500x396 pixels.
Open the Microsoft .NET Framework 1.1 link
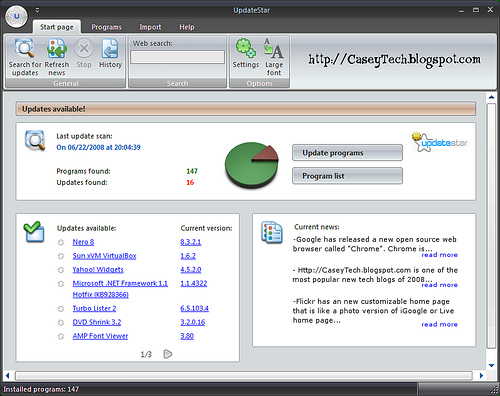coord(120,283)
